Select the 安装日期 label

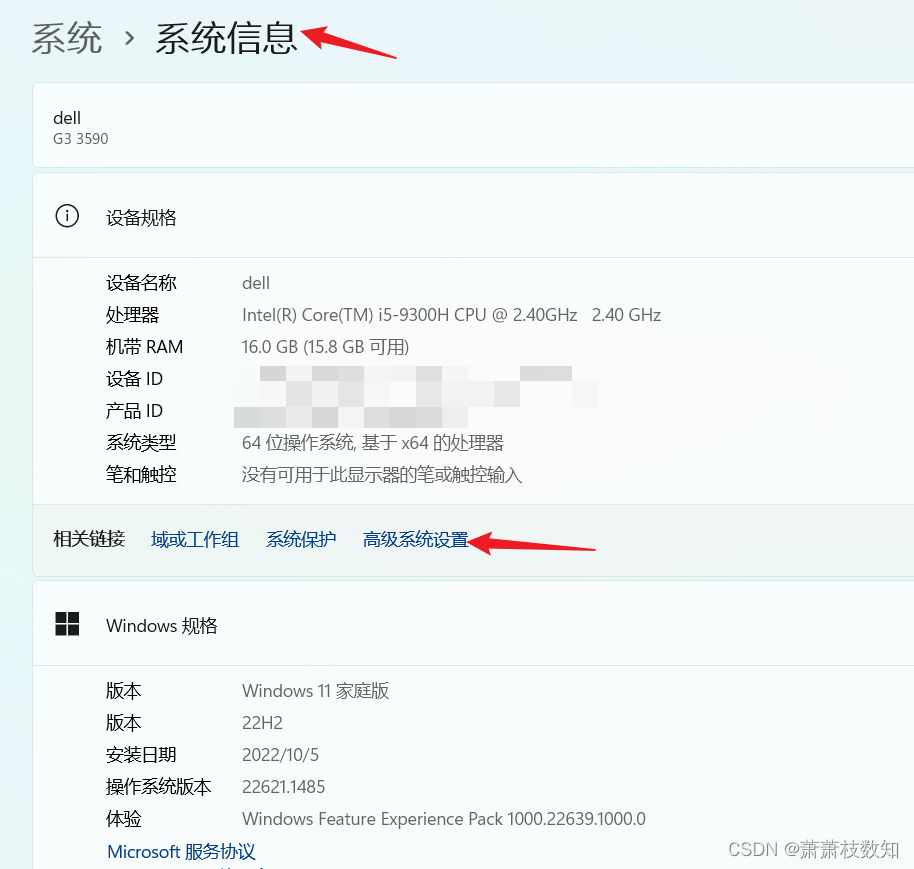point(141,755)
